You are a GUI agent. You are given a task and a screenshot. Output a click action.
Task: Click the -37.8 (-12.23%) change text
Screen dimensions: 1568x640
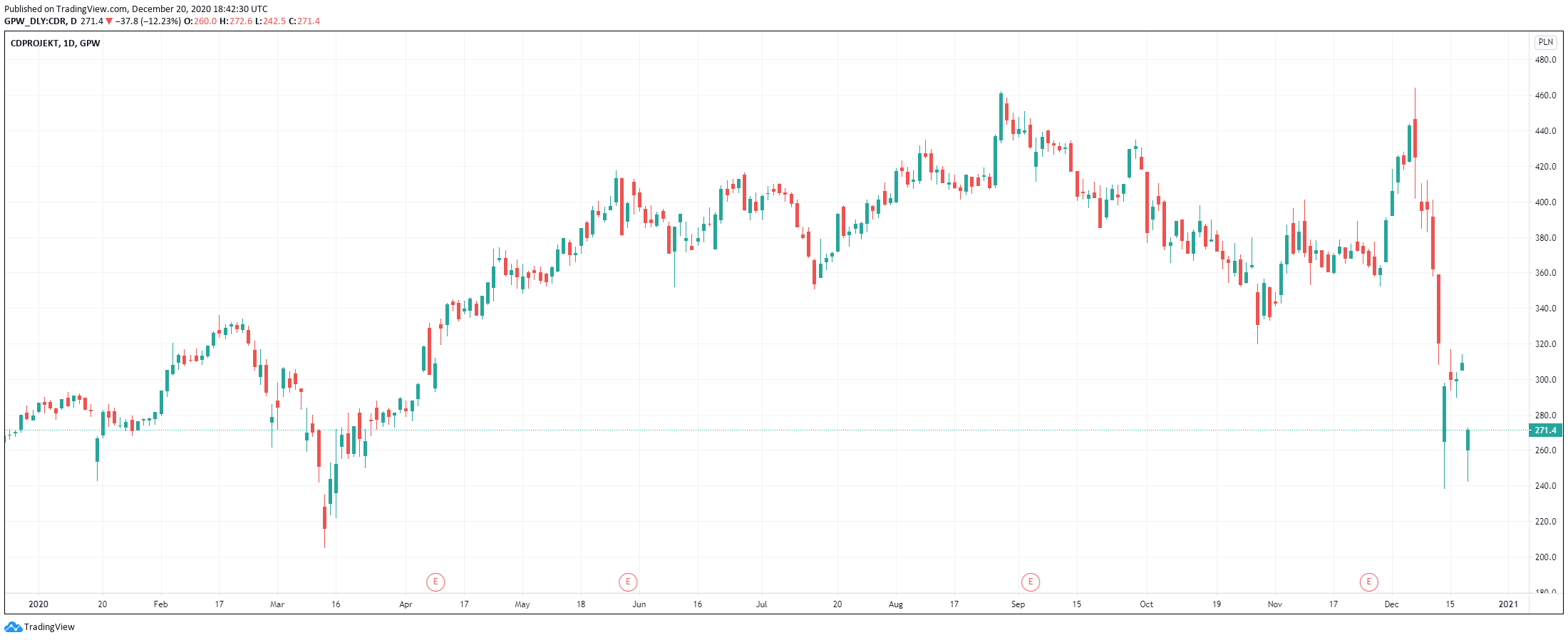(148, 21)
